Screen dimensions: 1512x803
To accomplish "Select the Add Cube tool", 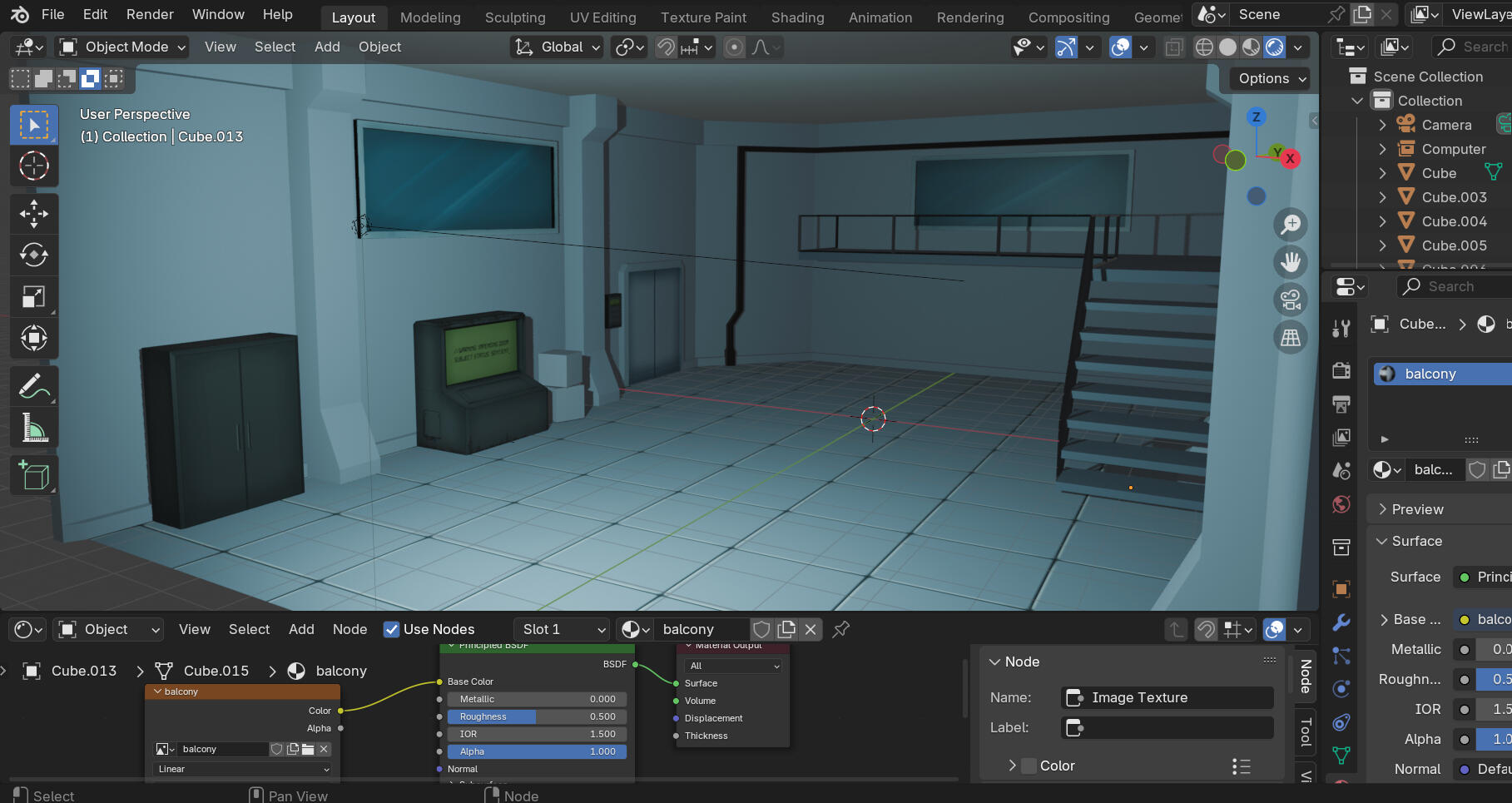I will click(34, 475).
